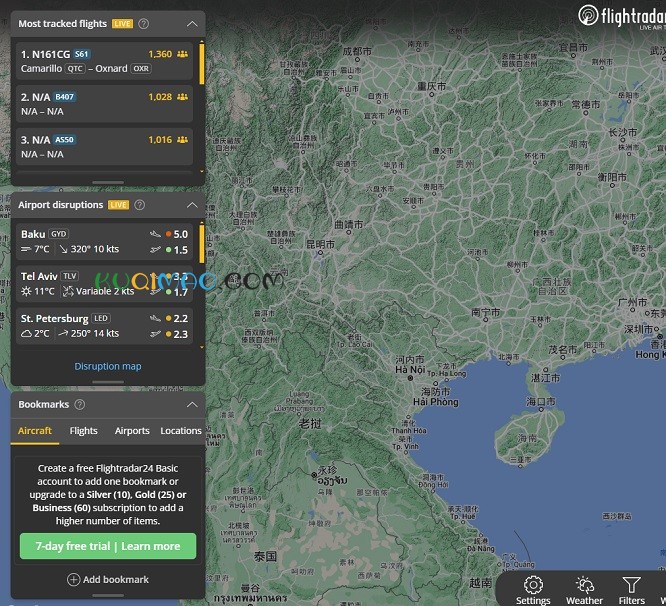
Task: Click viewers icon next to 1,028
Action: pos(182,97)
